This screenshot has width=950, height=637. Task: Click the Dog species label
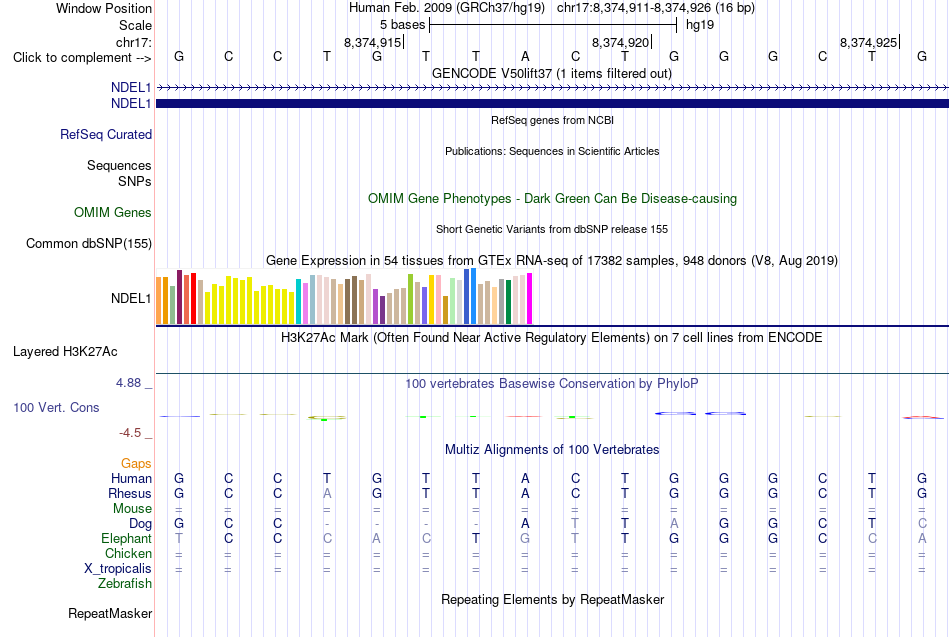tap(140, 524)
